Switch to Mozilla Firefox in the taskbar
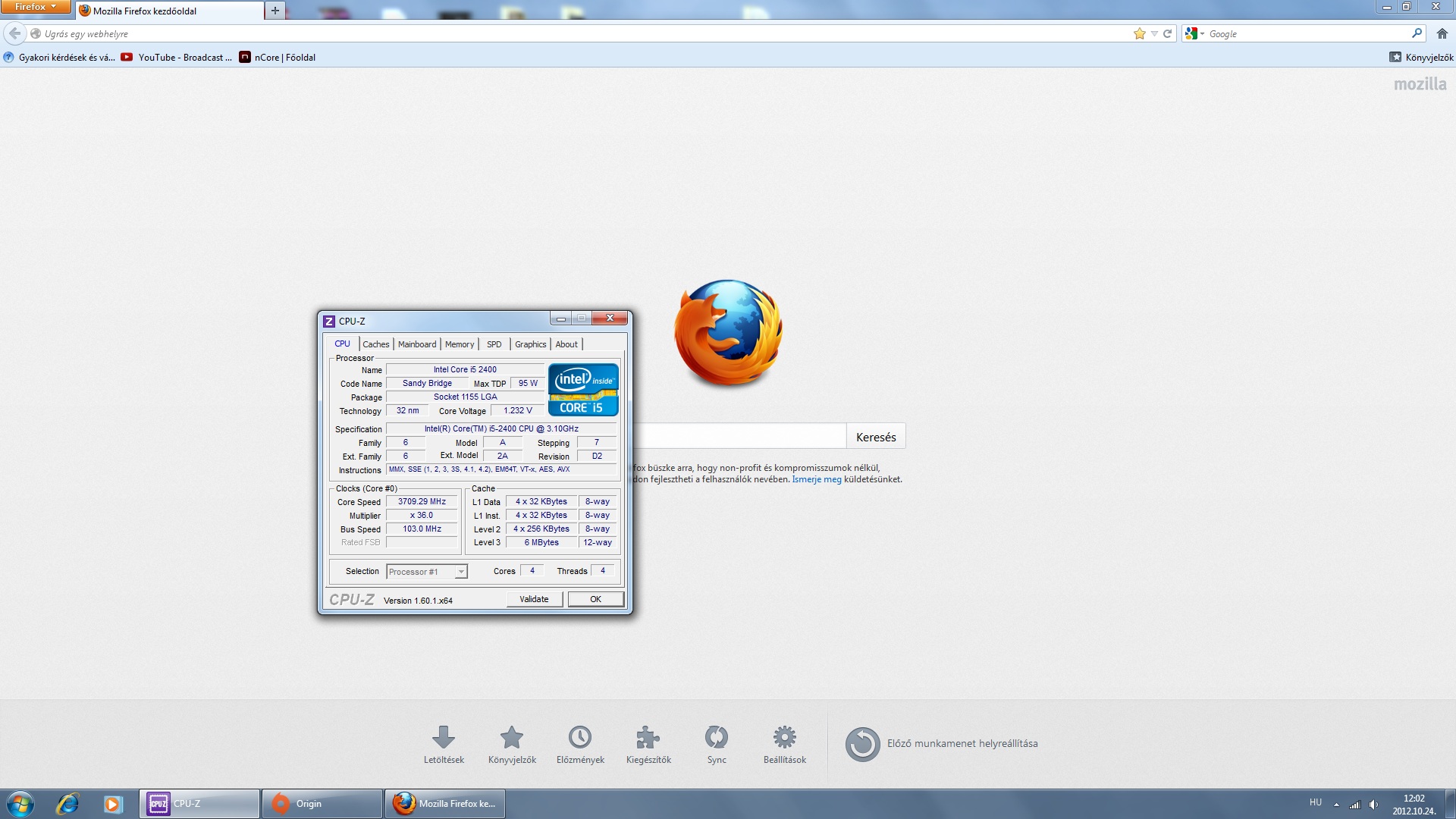 (445, 804)
